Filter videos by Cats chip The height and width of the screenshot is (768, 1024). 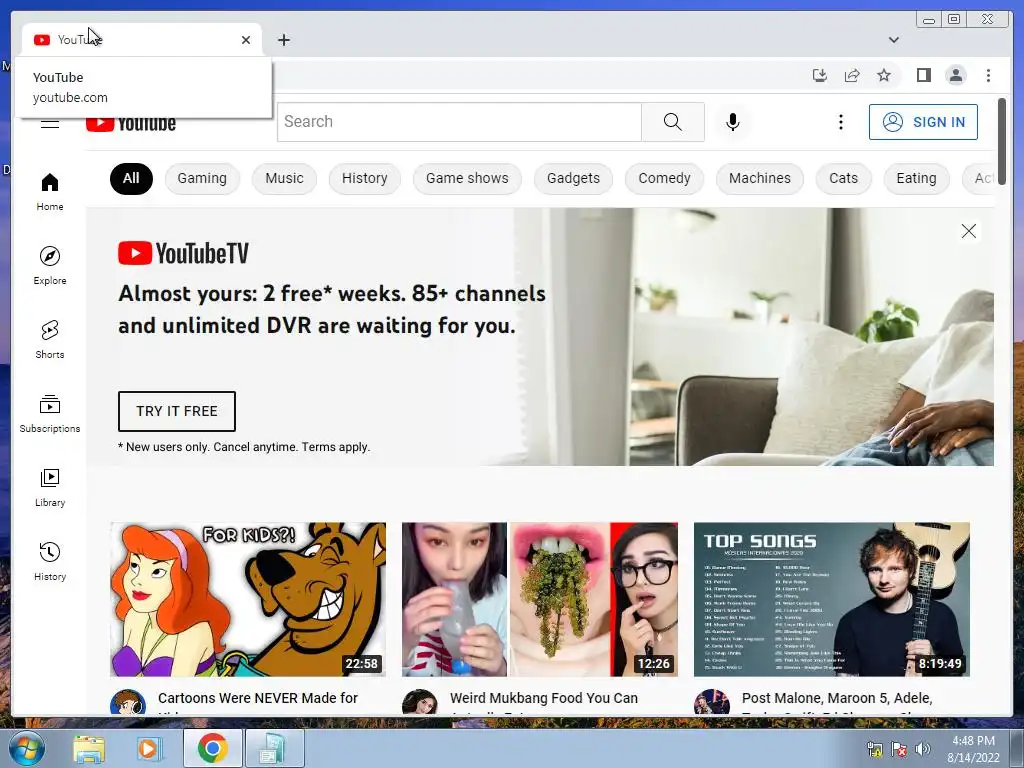tap(843, 178)
